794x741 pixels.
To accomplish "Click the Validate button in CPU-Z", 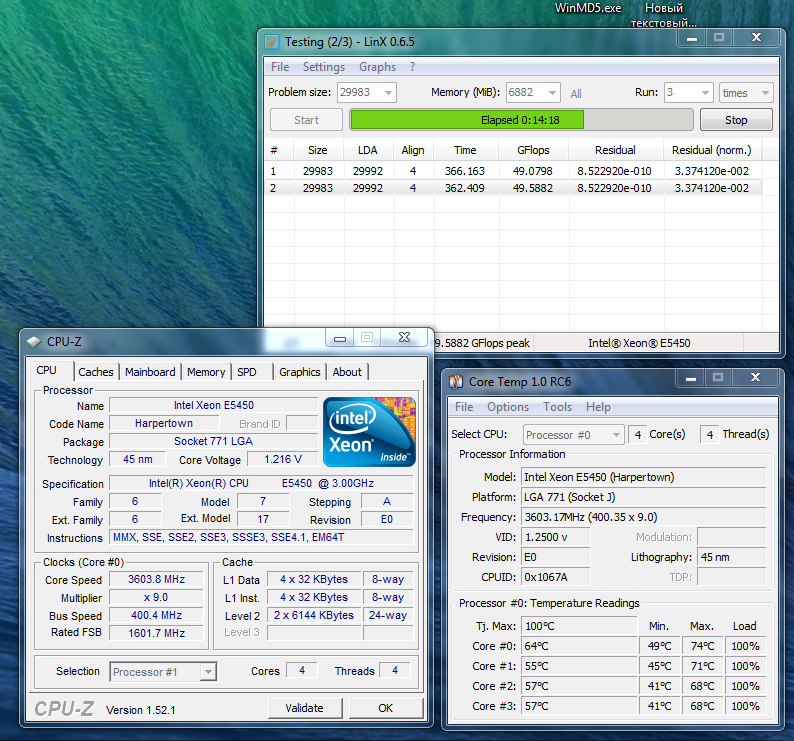I will coord(304,708).
